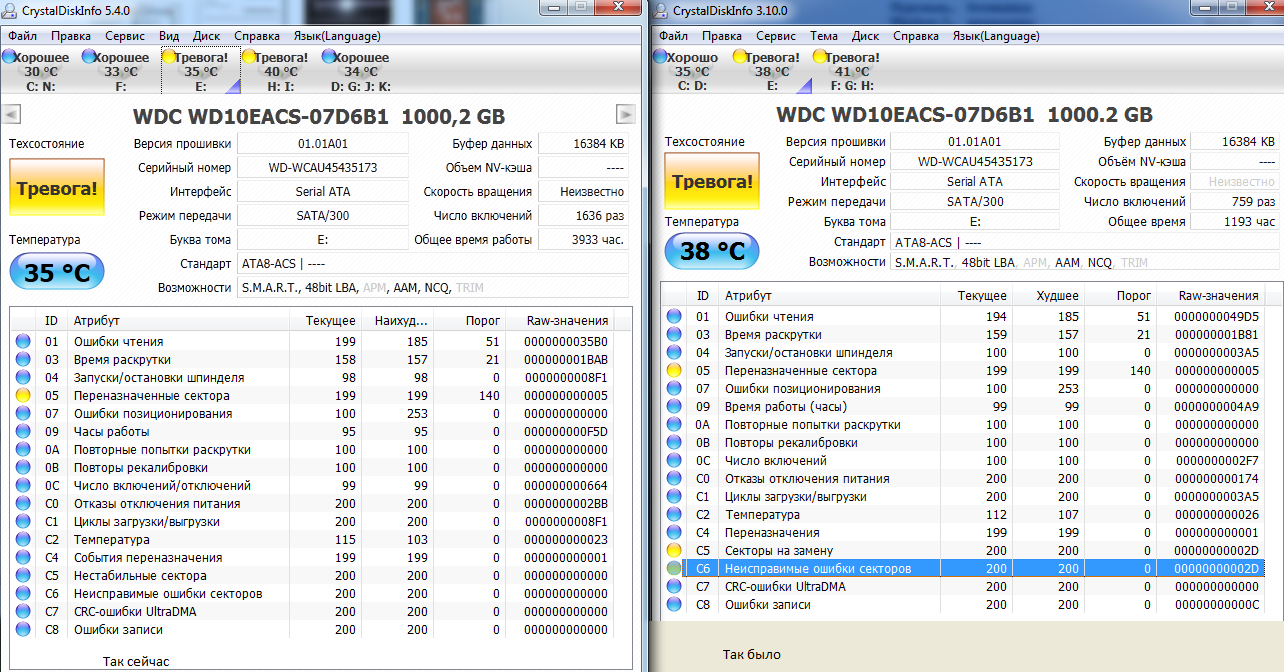
Task: Click blue status icon for Ошибки записи in 5.4.0
Action: coord(23,629)
